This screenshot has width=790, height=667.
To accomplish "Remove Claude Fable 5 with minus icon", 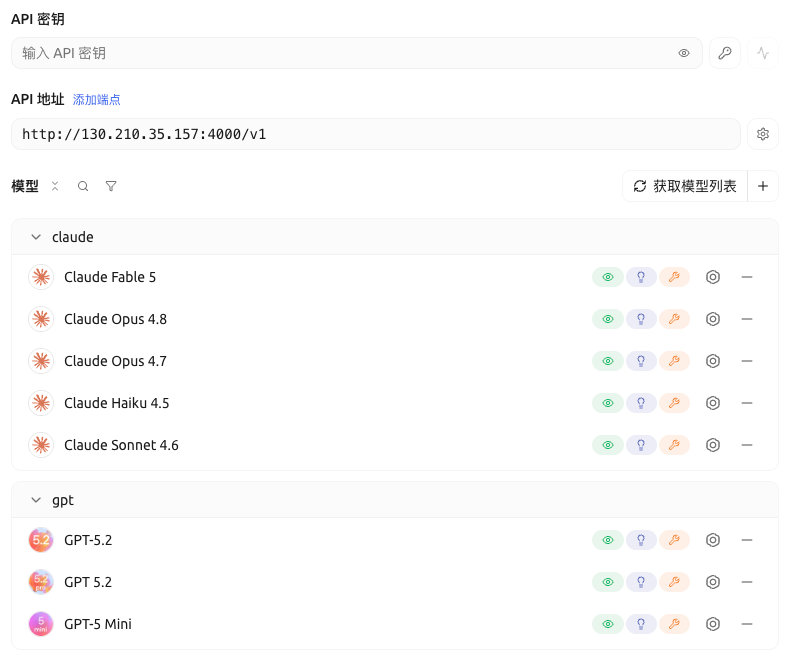I will pyautogui.click(x=747, y=277).
